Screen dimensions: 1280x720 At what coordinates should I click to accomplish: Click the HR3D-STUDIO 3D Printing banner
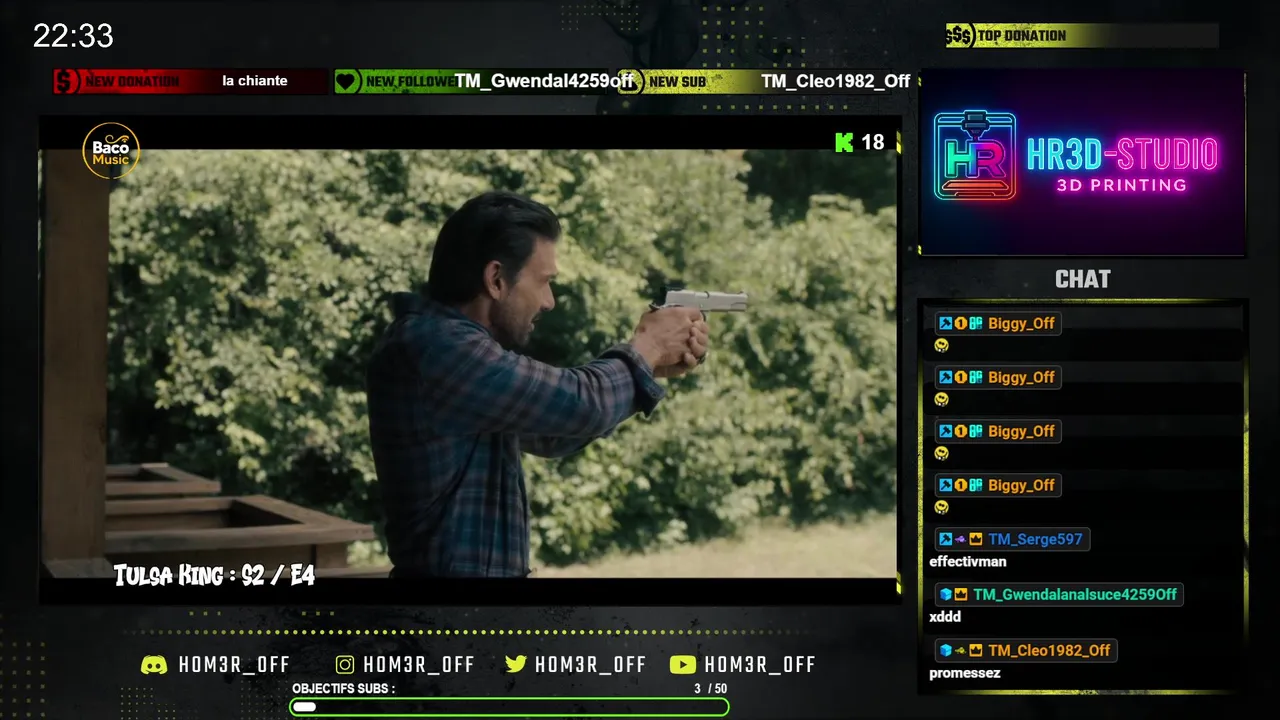click(x=1082, y=163)
